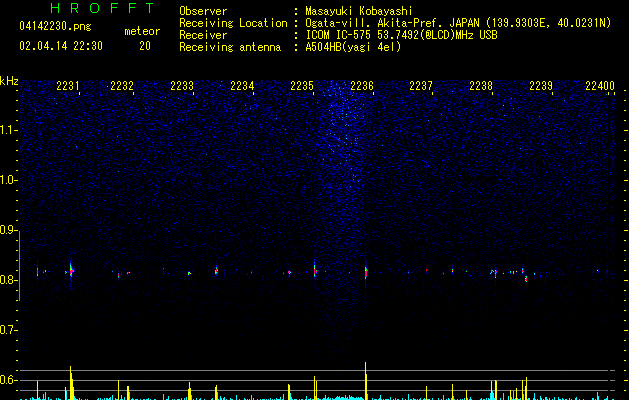Click the date stamp 02.04.14 22:30
Image resolution: width=629 pixels, height=400 pixels.
61,46
